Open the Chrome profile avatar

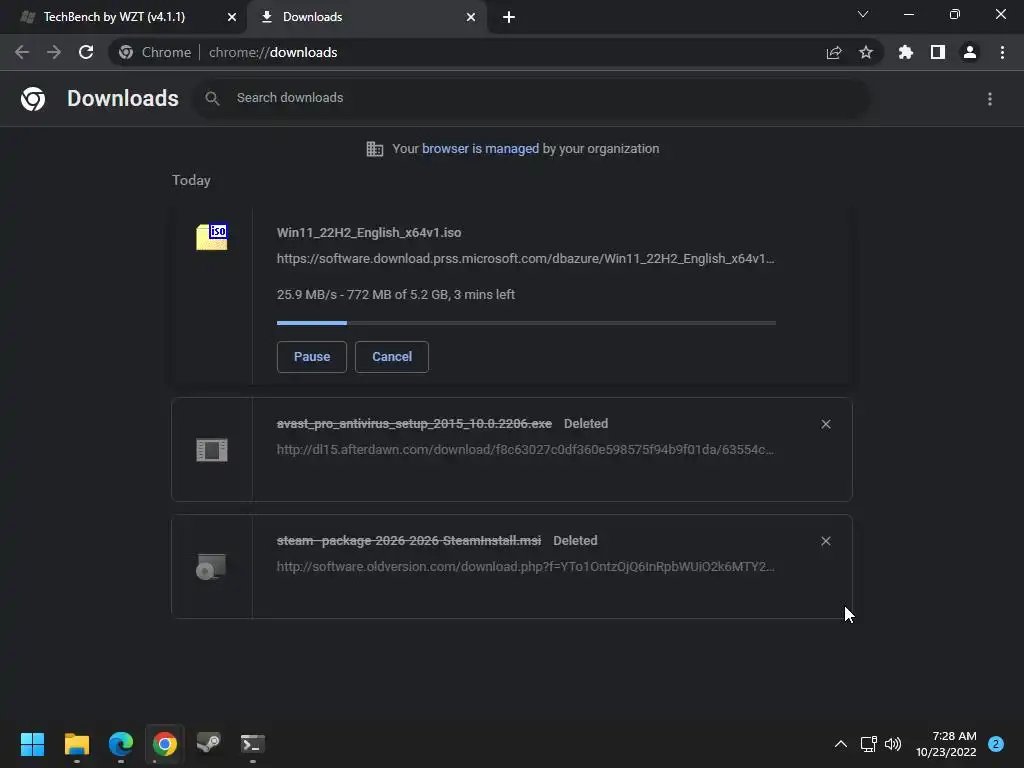pos(970,52)
